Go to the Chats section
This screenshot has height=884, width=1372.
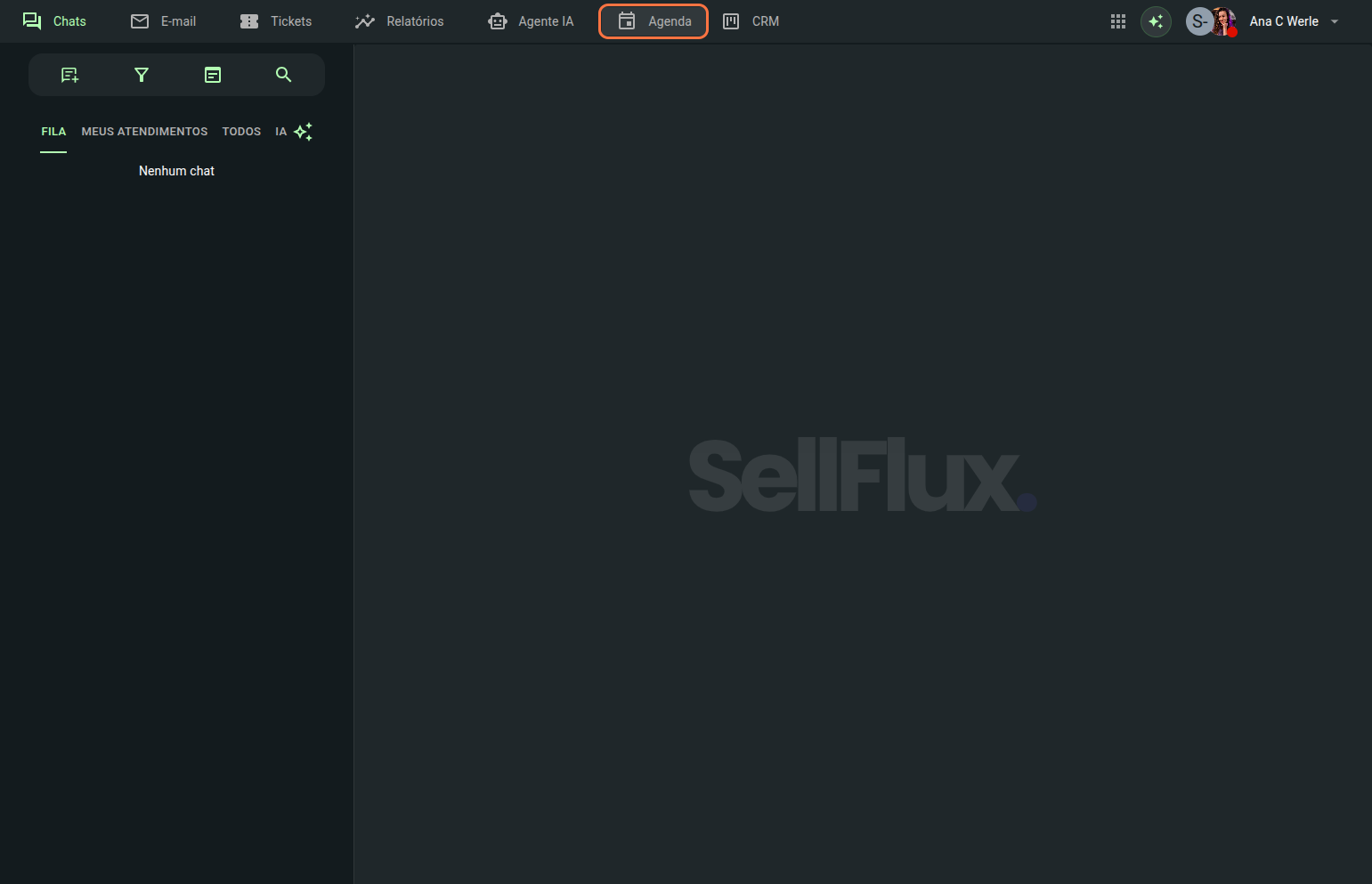(54, 21)
